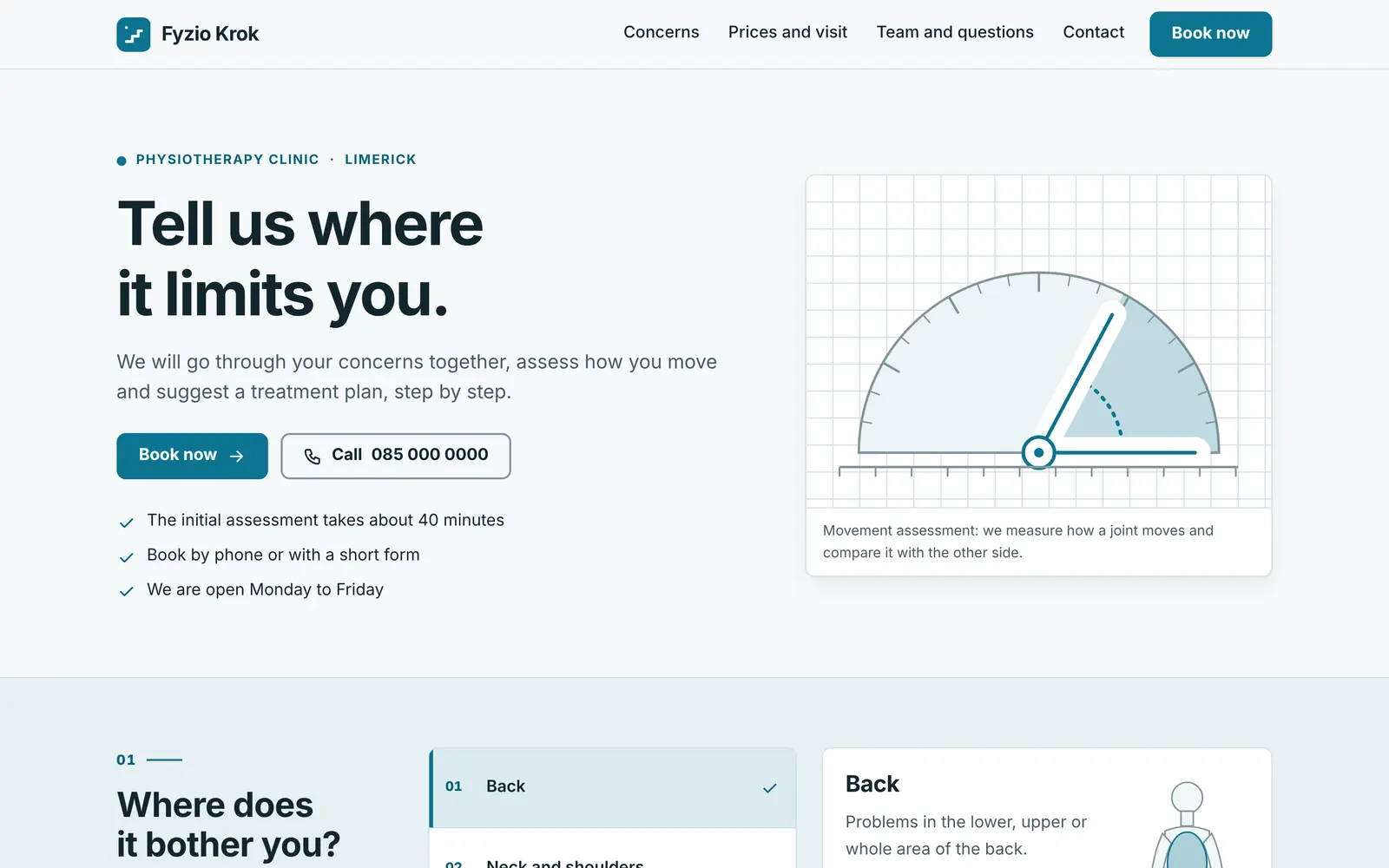The height and width of the screenshot is (868, 1389).
Task: Click the back figure illustration in Back card
Action: coord(1186,825)
